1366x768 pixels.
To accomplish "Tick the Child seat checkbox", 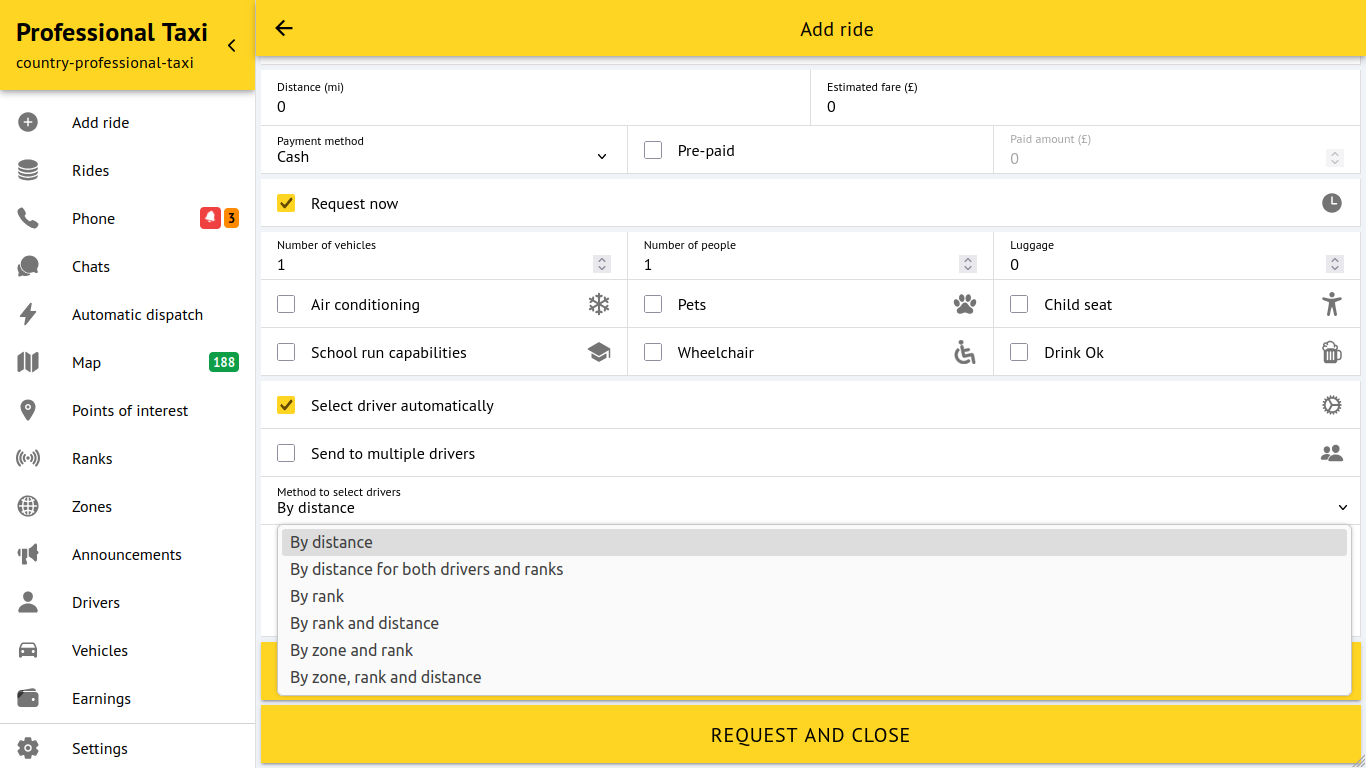I will coord(1019,304).
